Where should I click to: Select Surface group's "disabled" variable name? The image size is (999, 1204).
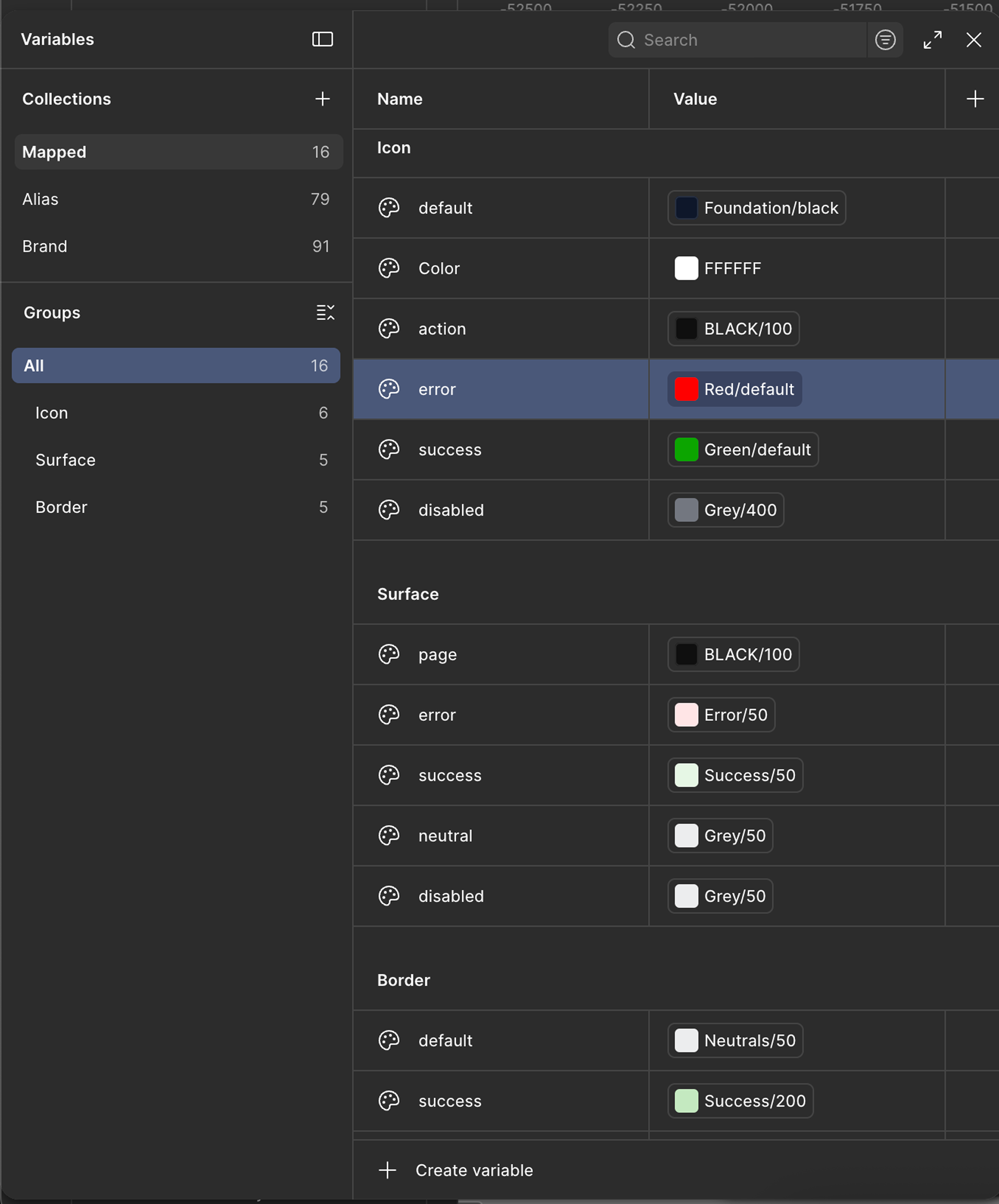[450, 896]
